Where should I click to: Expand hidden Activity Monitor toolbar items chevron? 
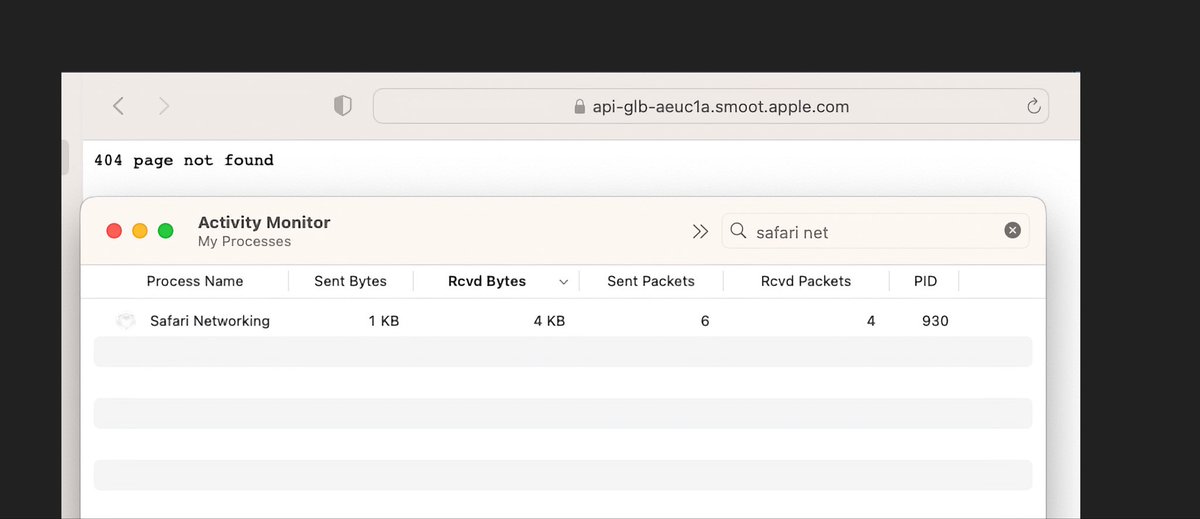coord(700,231)
